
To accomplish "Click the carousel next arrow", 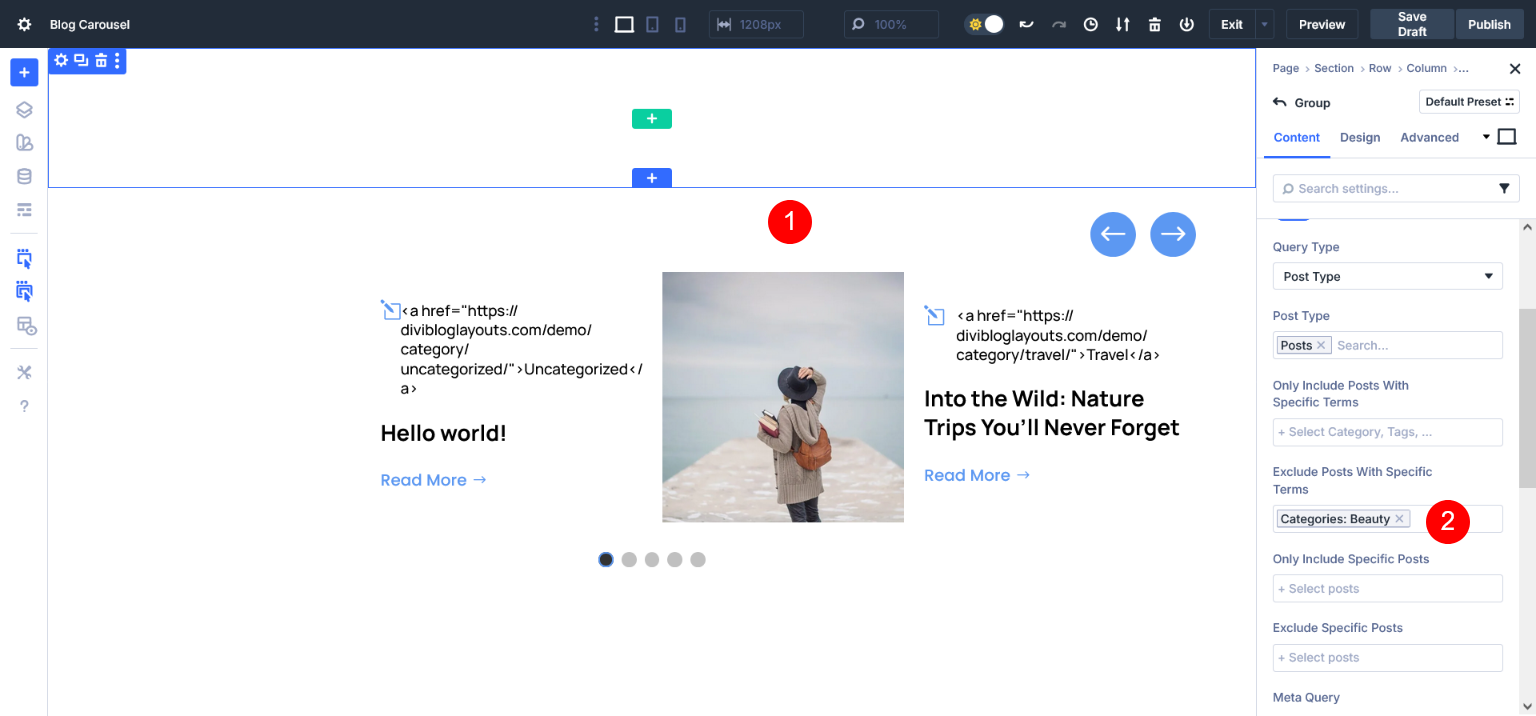I will tap(1173, 234).
